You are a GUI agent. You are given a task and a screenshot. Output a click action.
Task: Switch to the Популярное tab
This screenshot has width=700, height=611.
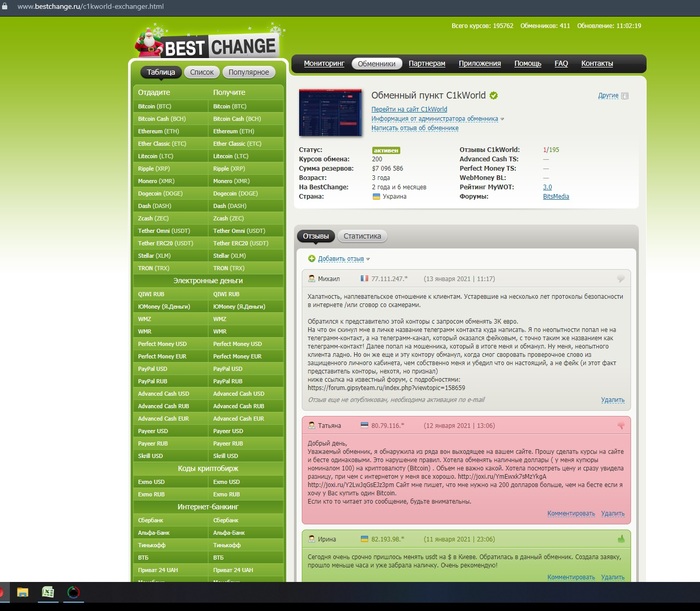249,72
